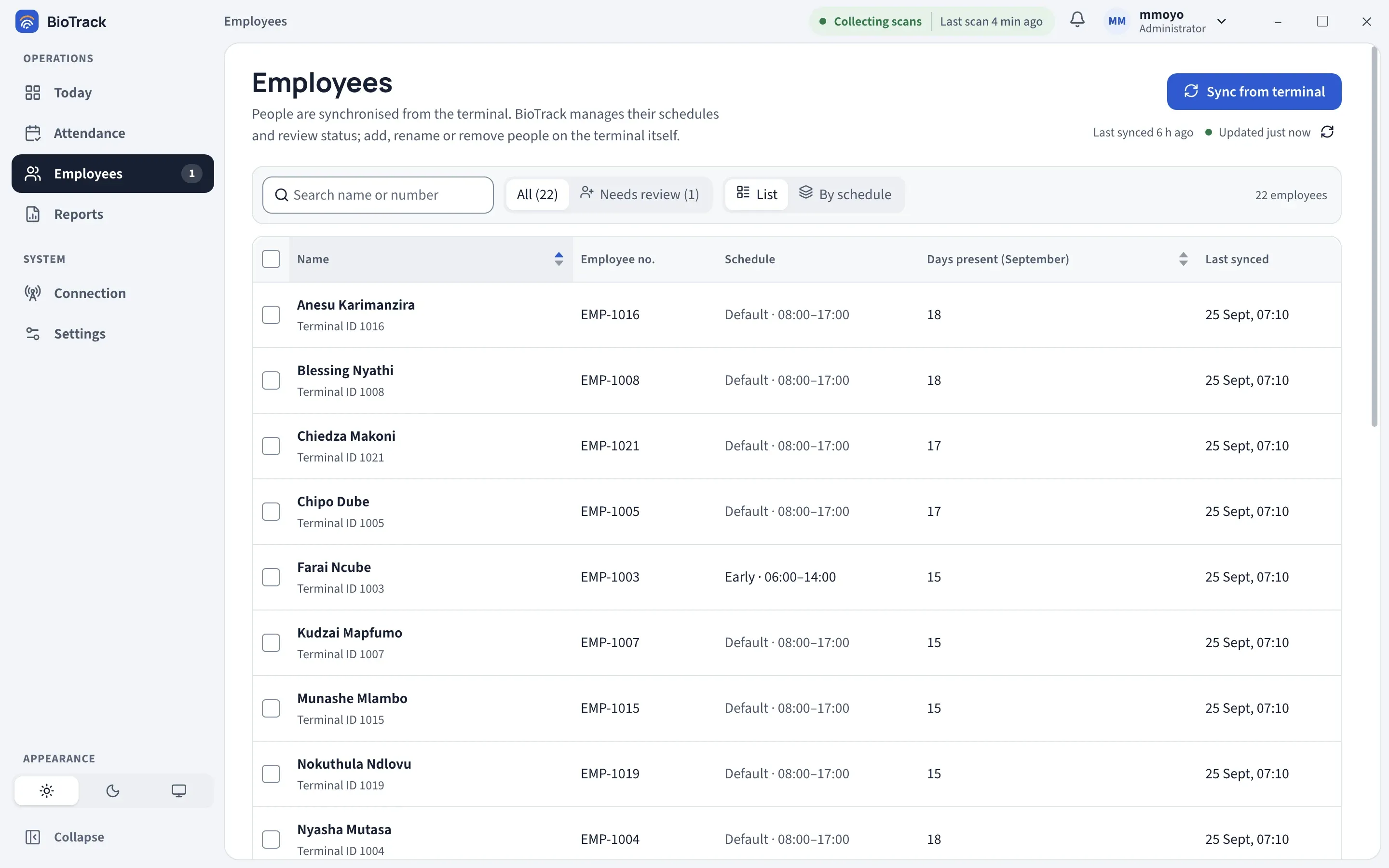Show All (22) employees filter
The width and height of the screenshot is (1389, 868).
[x=537, y=195]
